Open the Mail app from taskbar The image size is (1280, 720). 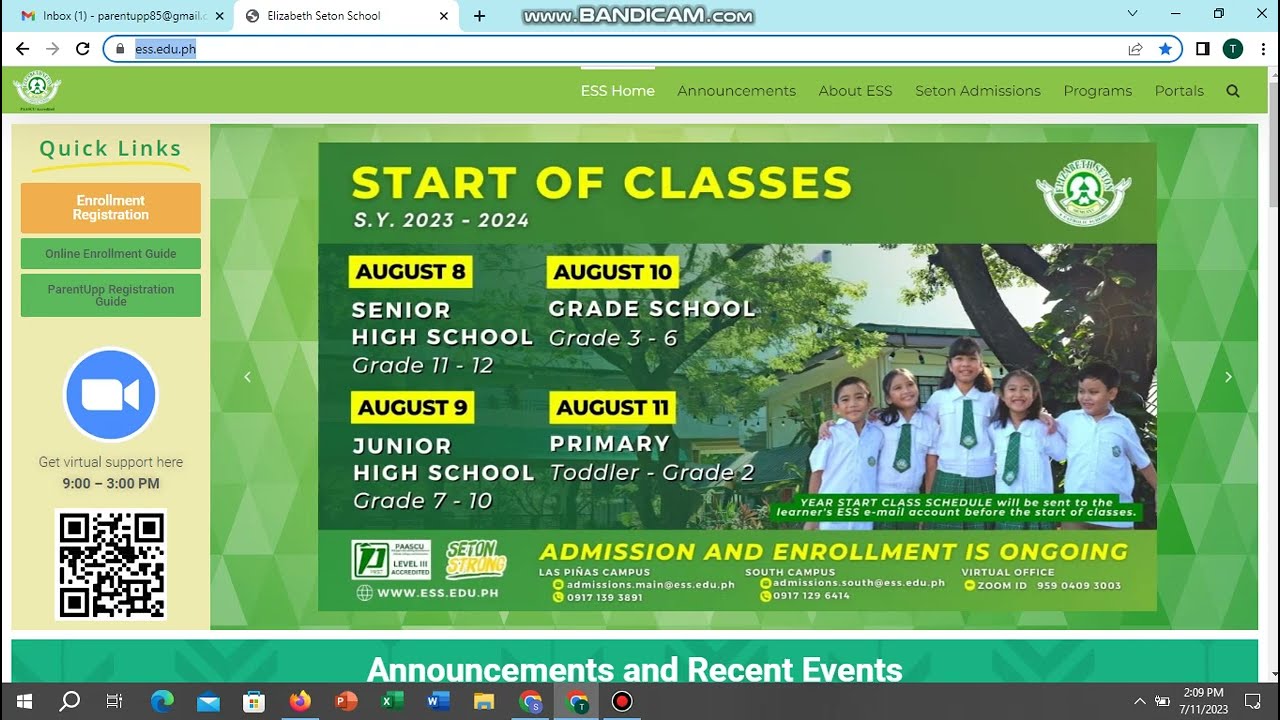208,701
